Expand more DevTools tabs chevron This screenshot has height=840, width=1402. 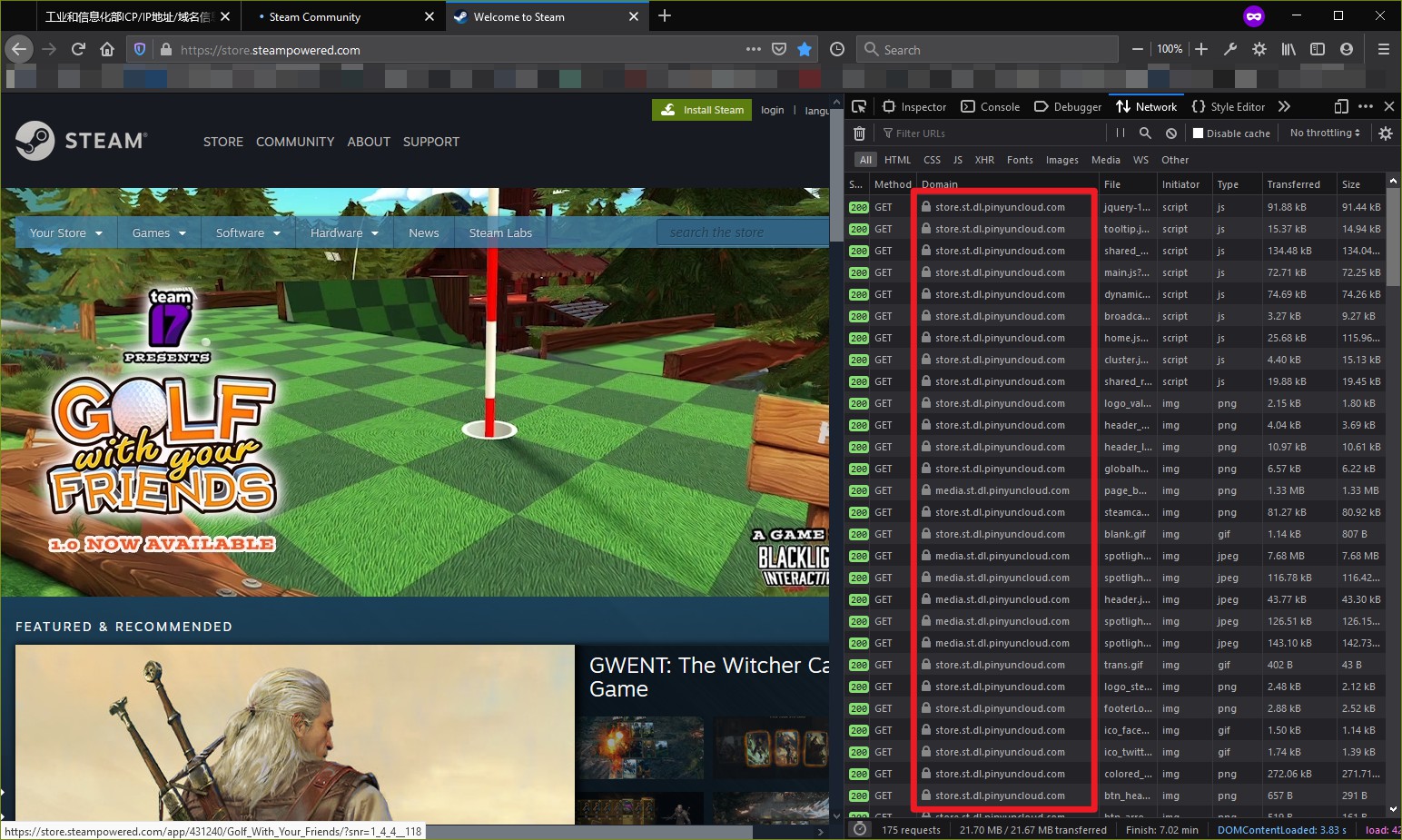(x=1284, y=106)
